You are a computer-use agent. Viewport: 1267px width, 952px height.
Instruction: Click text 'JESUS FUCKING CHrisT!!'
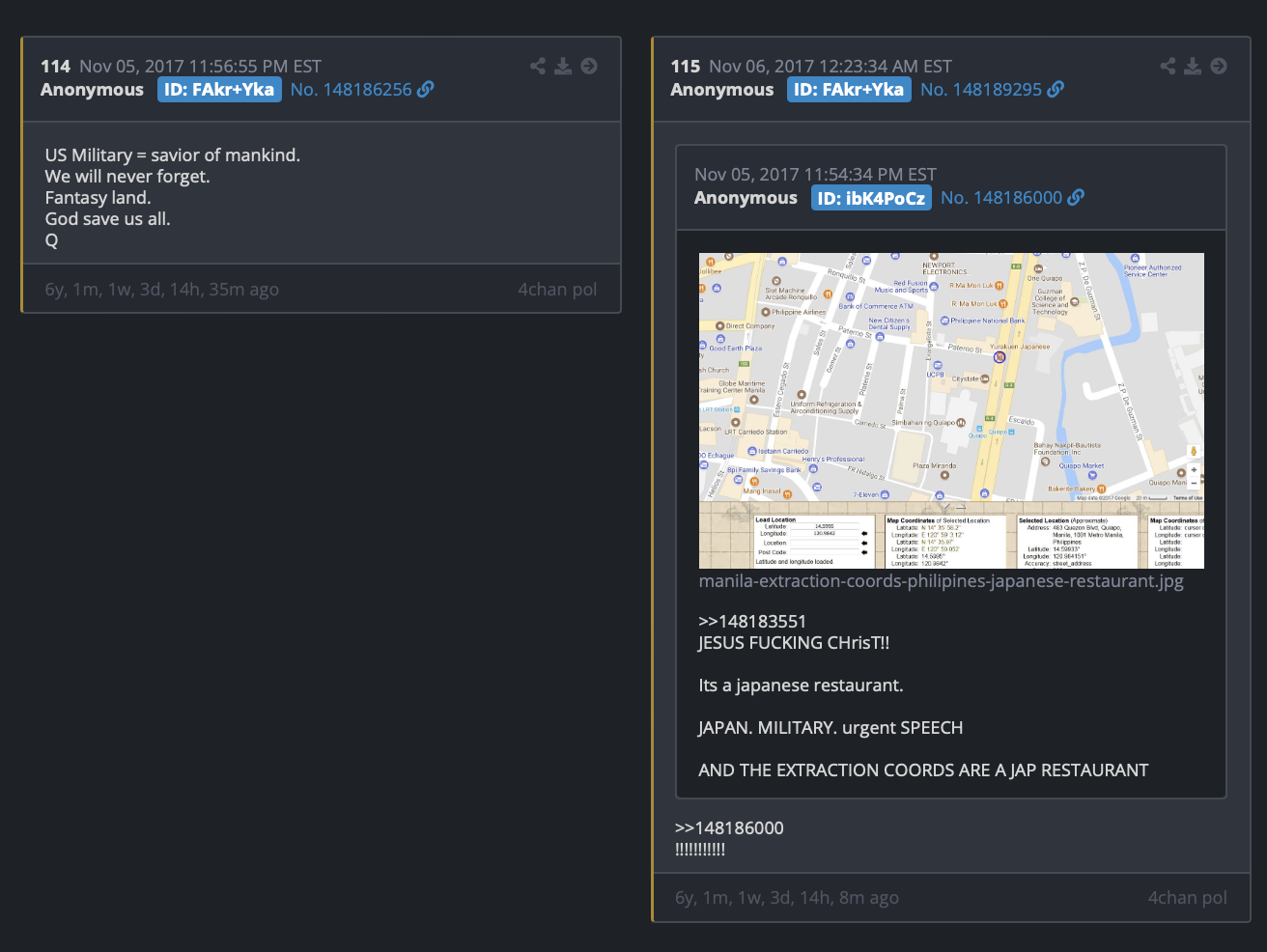pos(794,643)
